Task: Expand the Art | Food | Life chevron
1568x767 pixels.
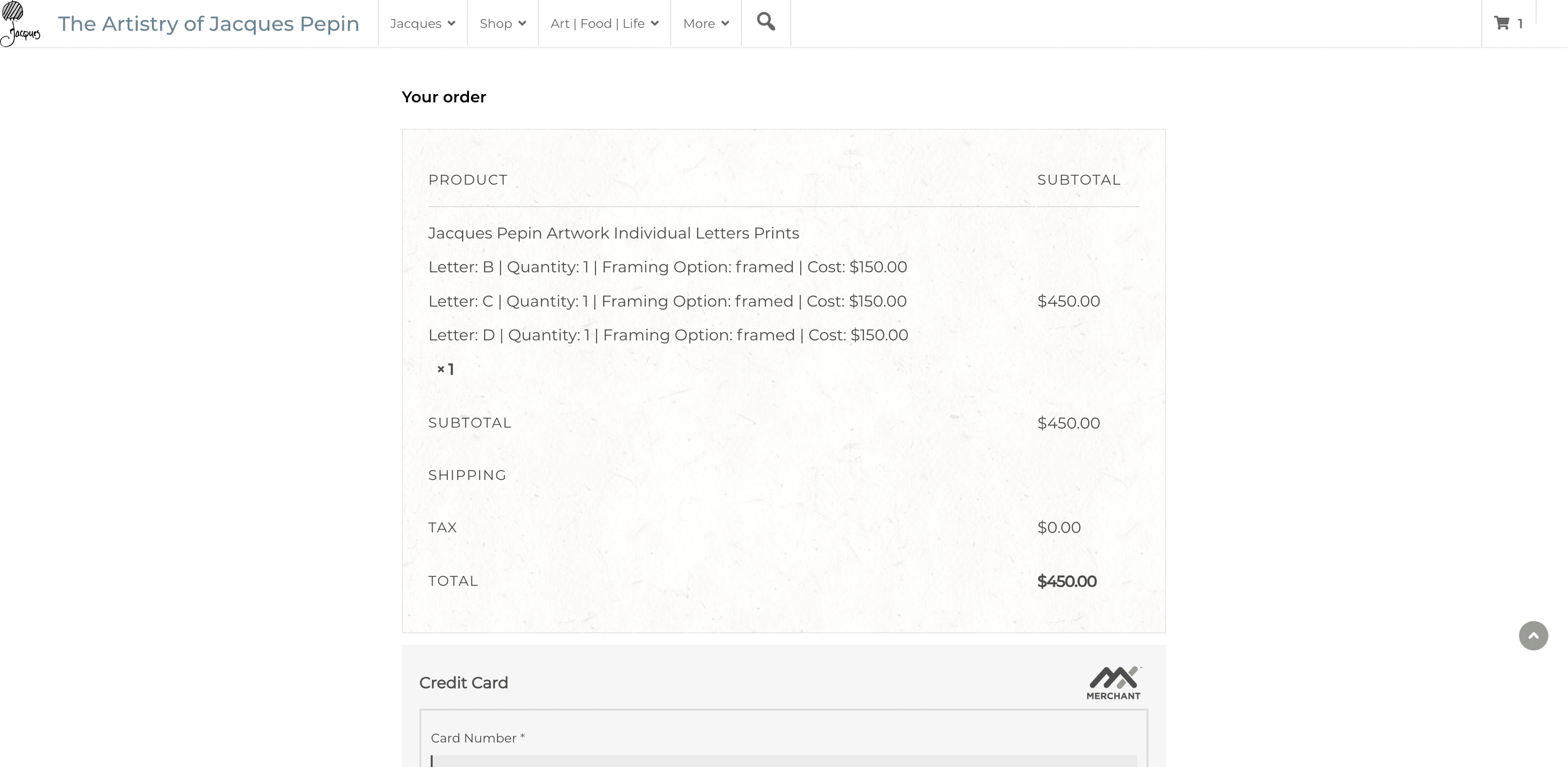Action: [655, 24]
